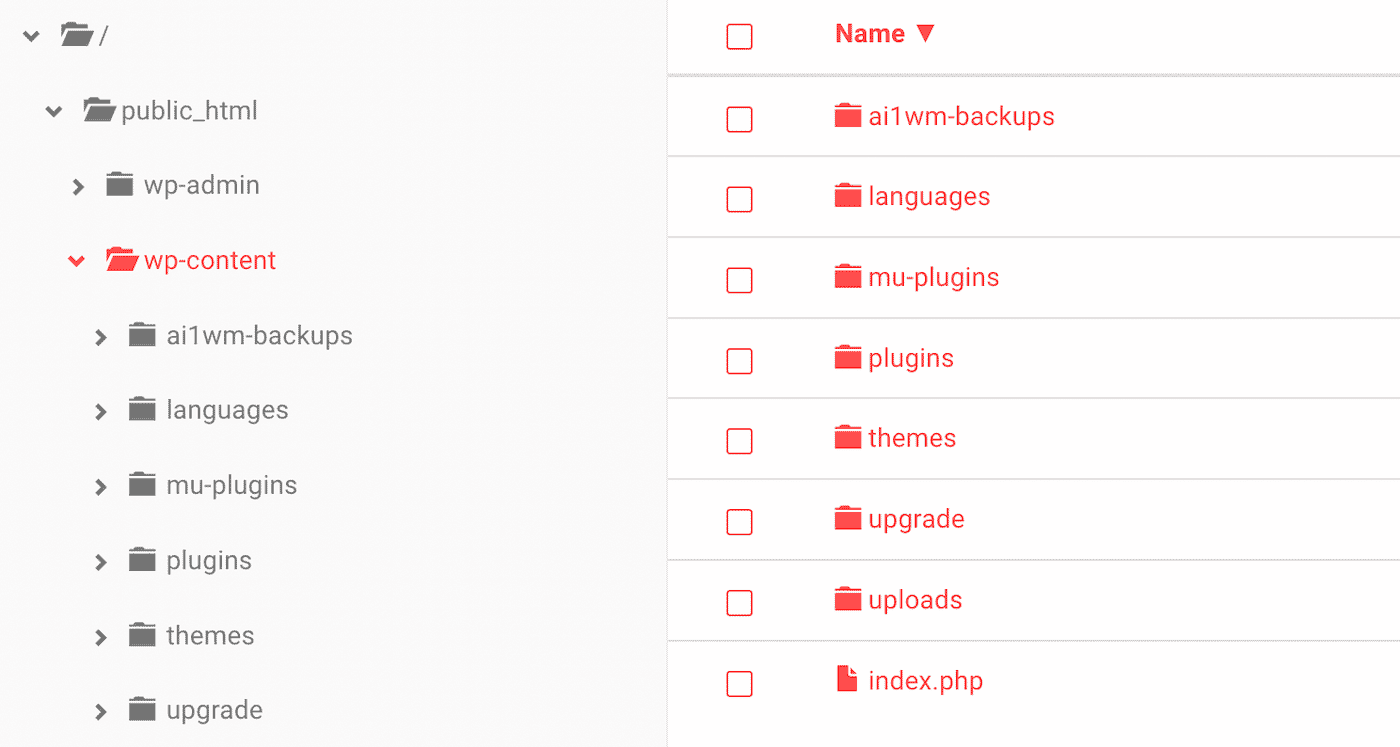This screenshot has height=747, width=1400.
Task: Open the mu-plugins folder from the file list
Action: pyautogui.click(x=933, y=277)
